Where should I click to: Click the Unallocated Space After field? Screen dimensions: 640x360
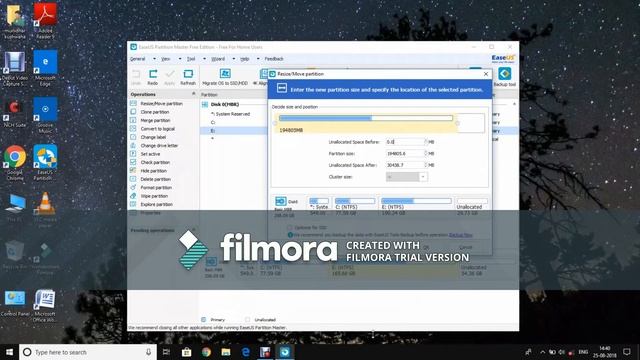[x=405, y=165]
